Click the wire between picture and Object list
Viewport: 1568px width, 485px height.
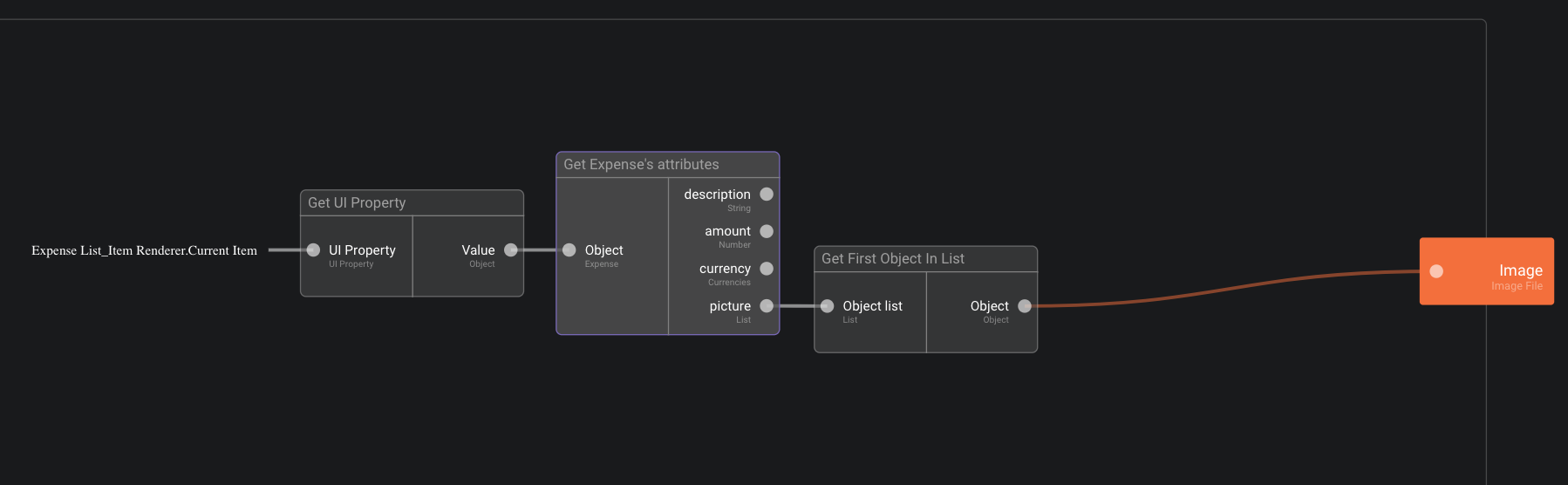pyautogui.click(x=797, y=306)
